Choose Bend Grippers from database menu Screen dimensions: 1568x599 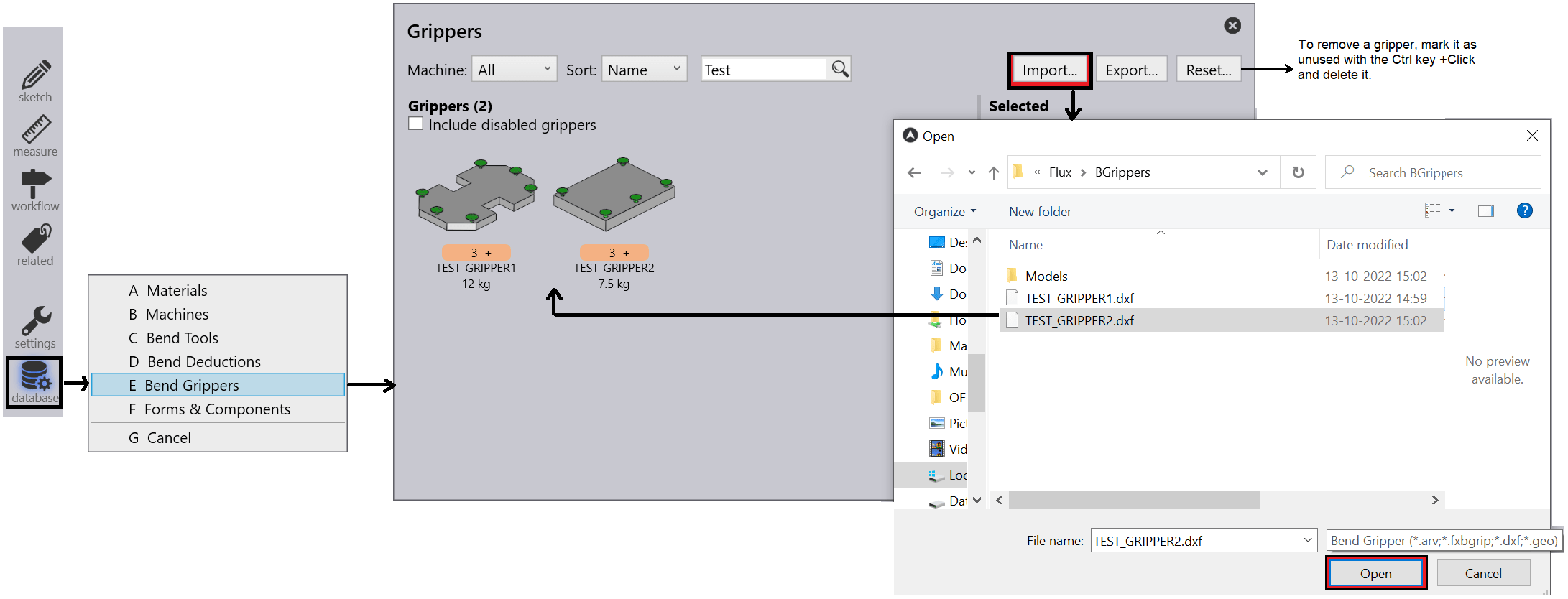tap(218, 385)
